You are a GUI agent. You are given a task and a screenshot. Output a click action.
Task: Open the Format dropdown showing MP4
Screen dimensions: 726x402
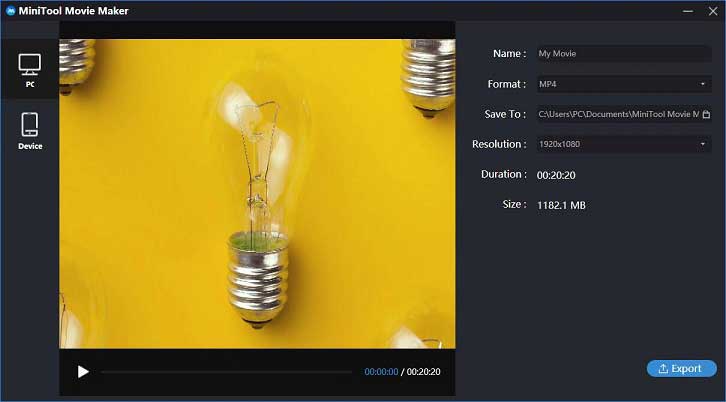pos(624,84)
